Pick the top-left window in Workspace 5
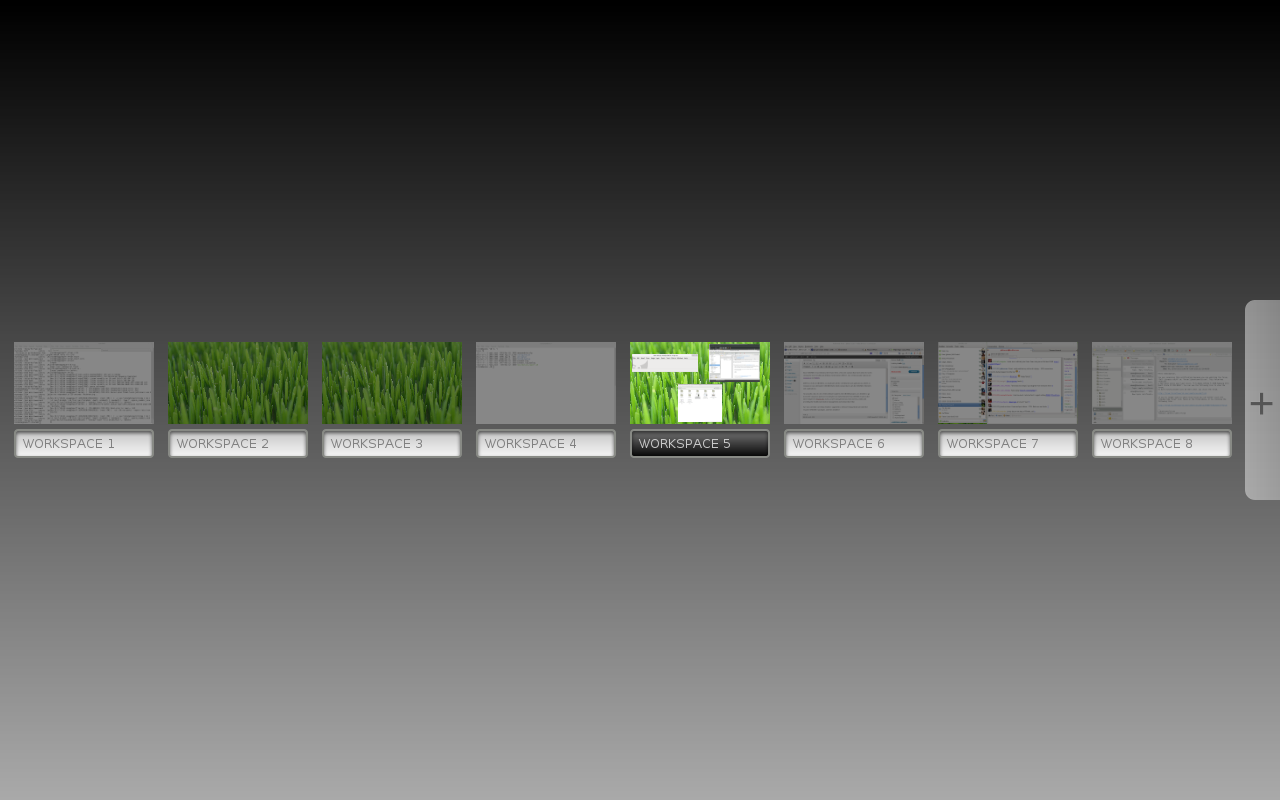The width and height of the screenshot is (1280, 800). pyautogui.click(x=665, y=362)
